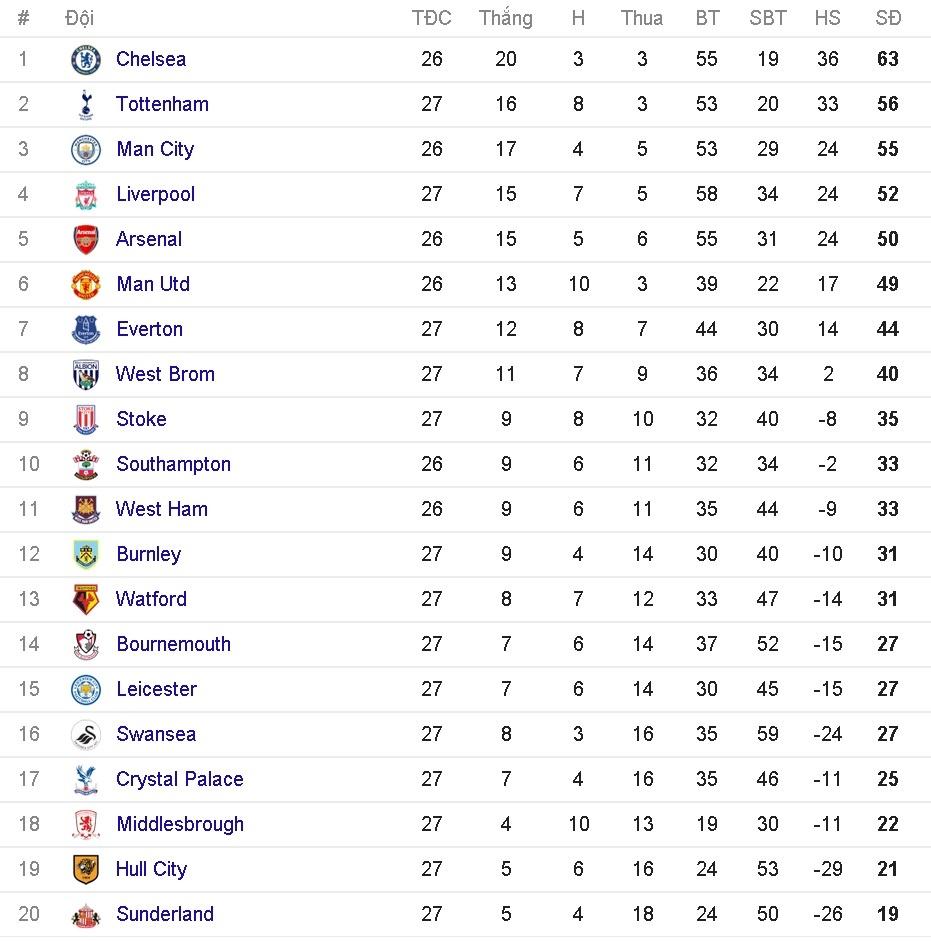Open the Bournemouth team link

pos(173,644)
